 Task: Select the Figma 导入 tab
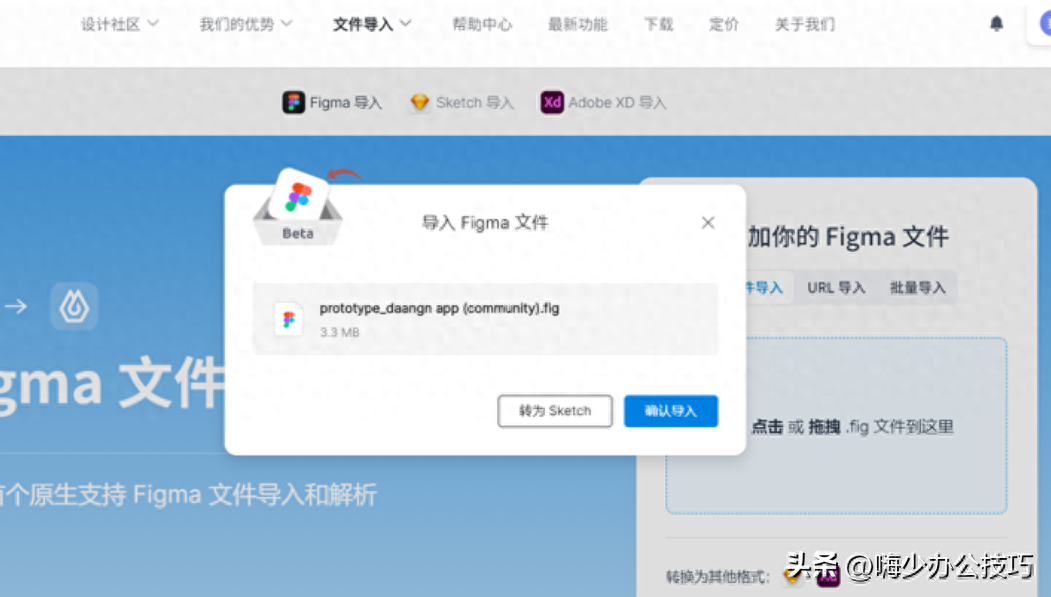[x=332, y=103]
